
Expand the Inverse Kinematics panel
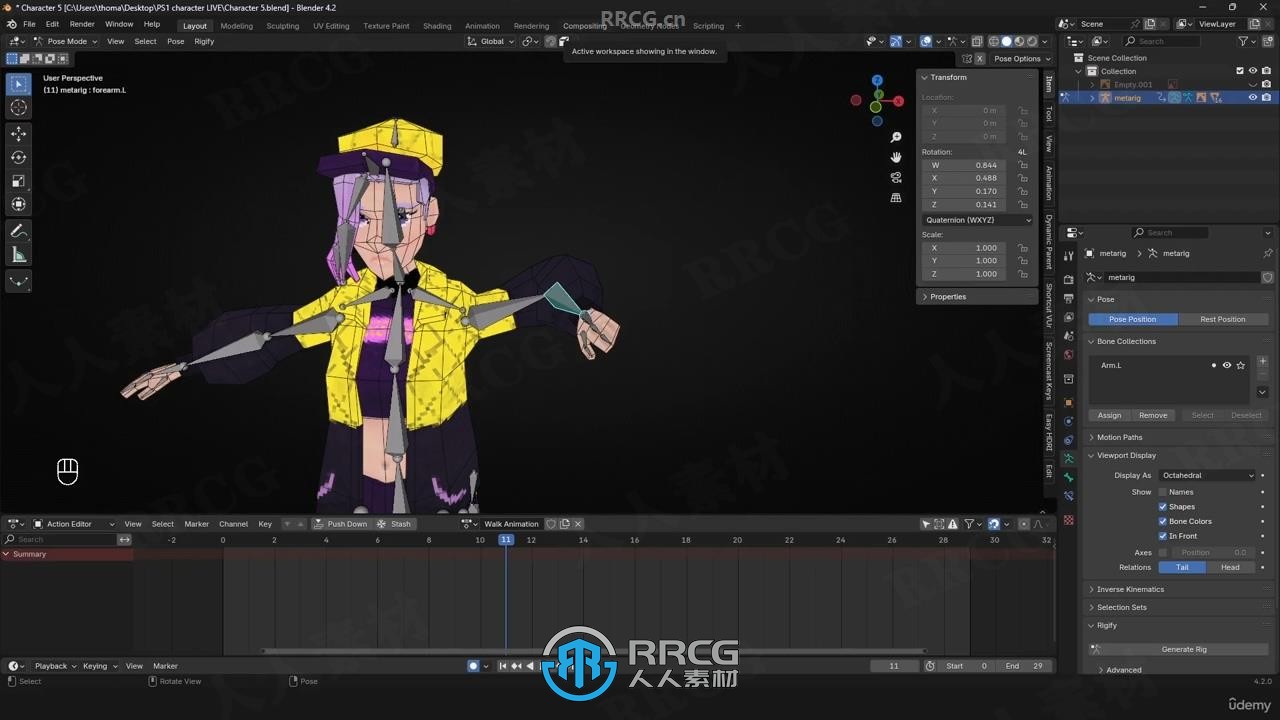[x=1130, y=589]
